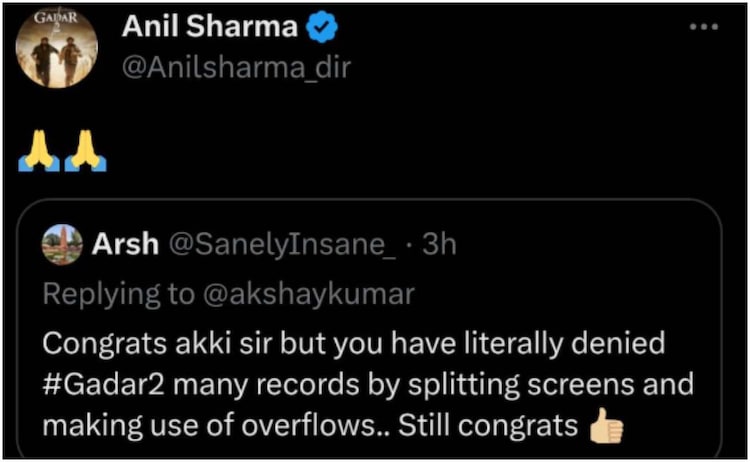Open the @Anilsharma_dir handle link

[x=236, y=66]
